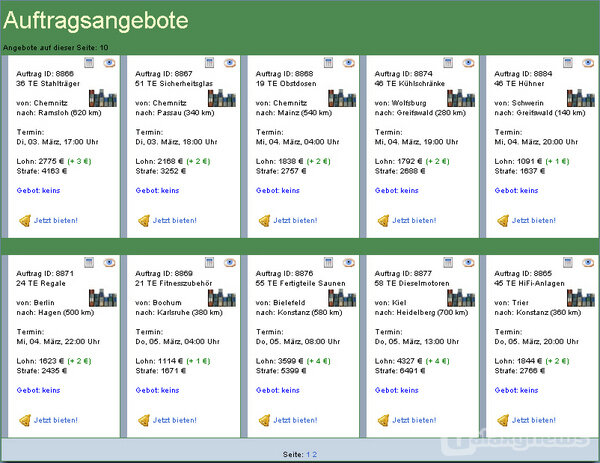Image resolution: width=600 pixels, height=463 pixels.
Task: Click 'Jetzt bieten!' for Bielefeld to Konstanz
Action: point(295,420)
